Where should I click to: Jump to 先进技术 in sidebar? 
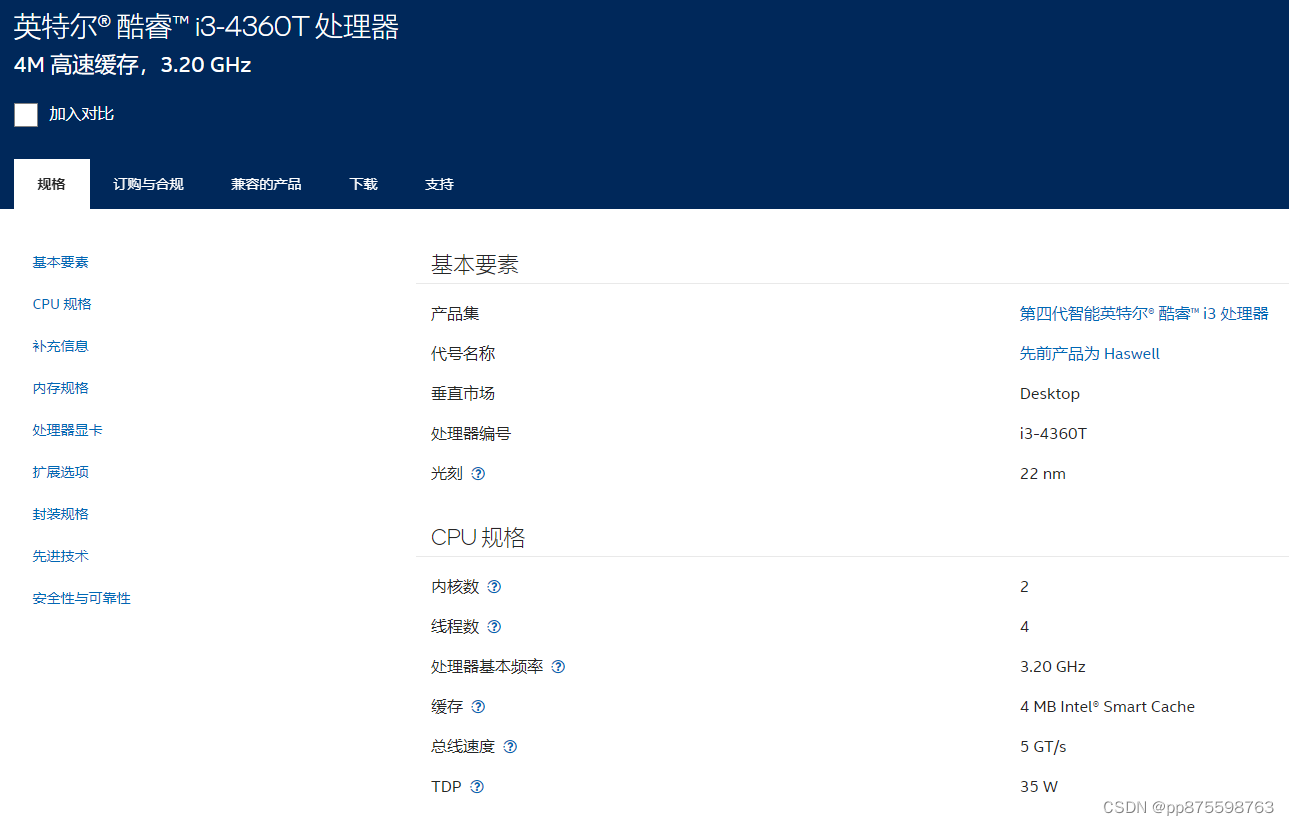[x=60, y=556]
